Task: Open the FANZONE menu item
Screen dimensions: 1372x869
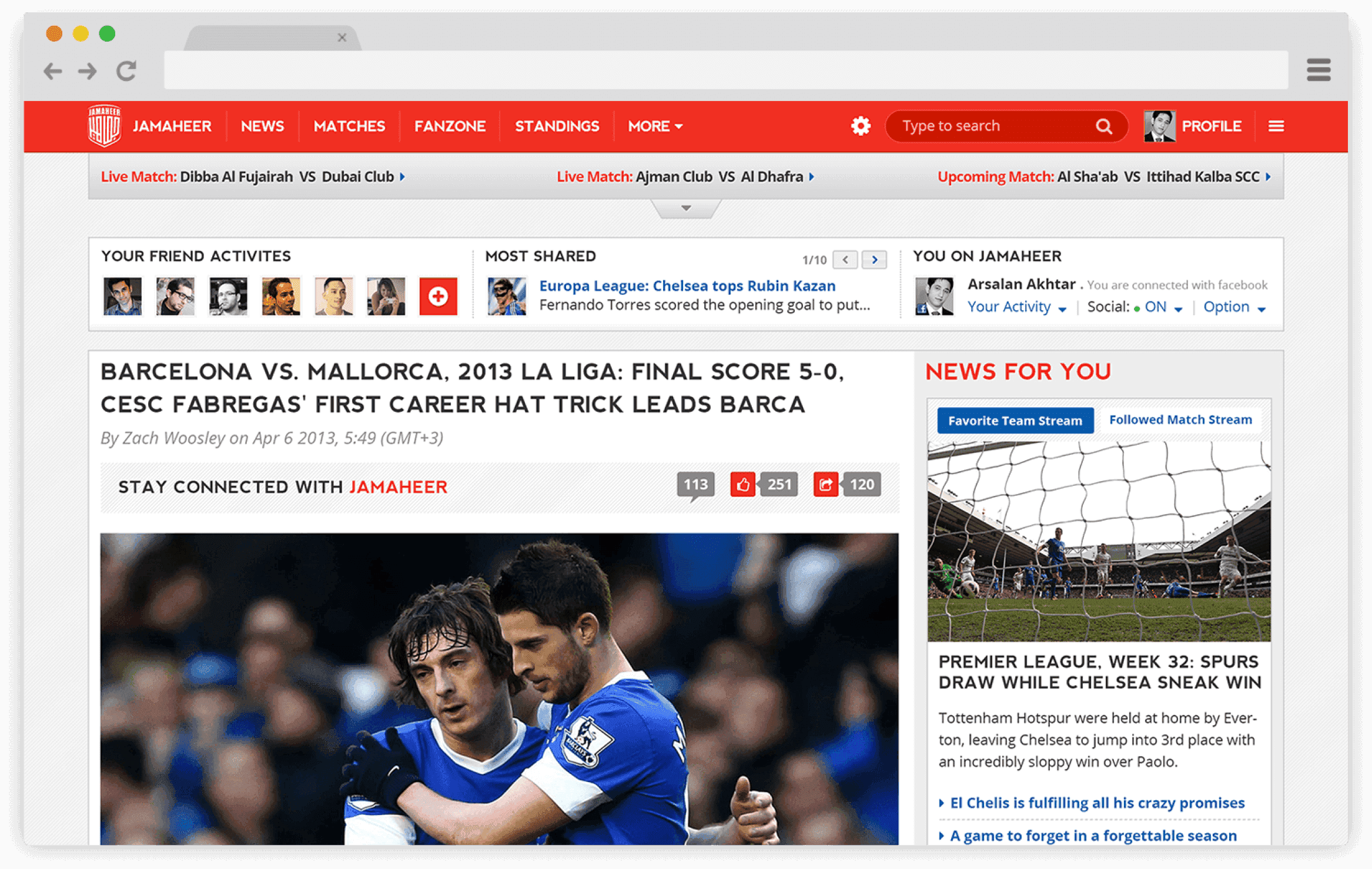Action: click(450, 126)
